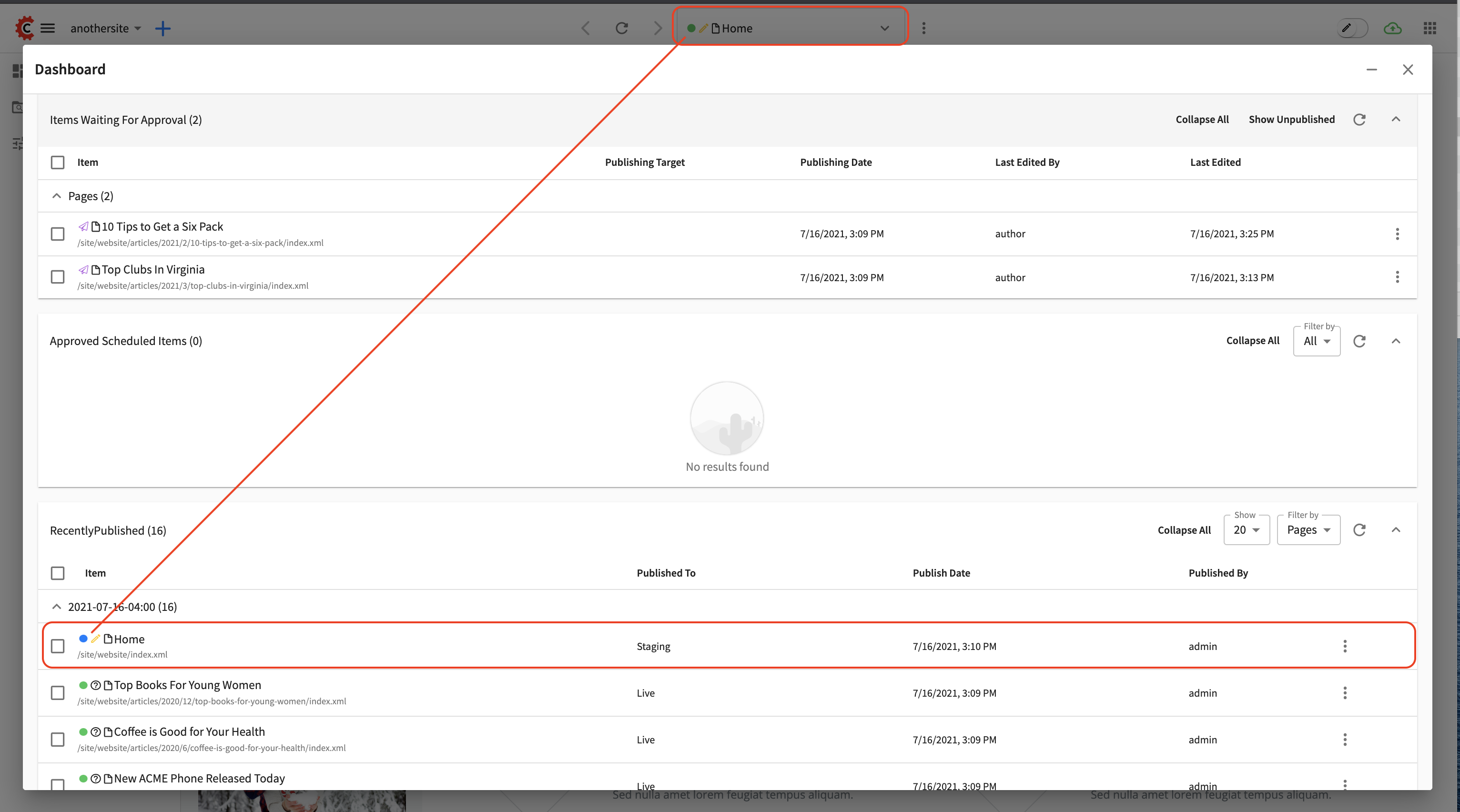Open the Home page address dropdown

[885, 28]
